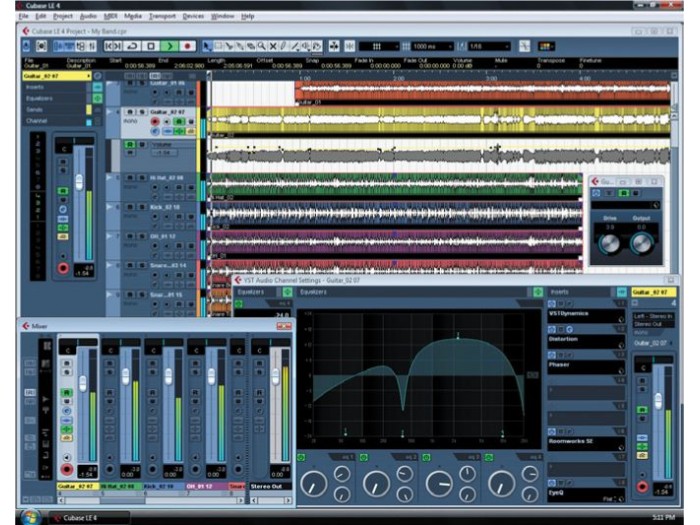Go to next marker transport button
The width and height of the screenshot is (700, 525).
(x=118, y=46)
